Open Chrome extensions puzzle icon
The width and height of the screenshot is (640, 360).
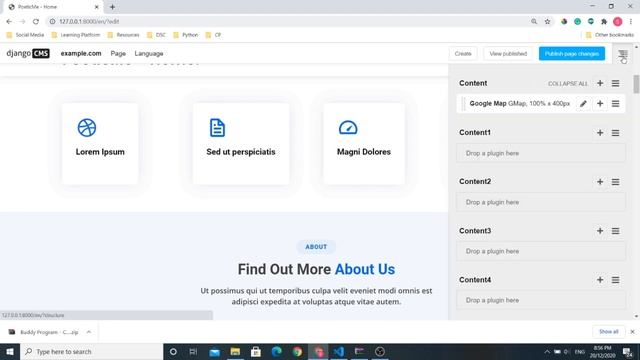point(604,22)
